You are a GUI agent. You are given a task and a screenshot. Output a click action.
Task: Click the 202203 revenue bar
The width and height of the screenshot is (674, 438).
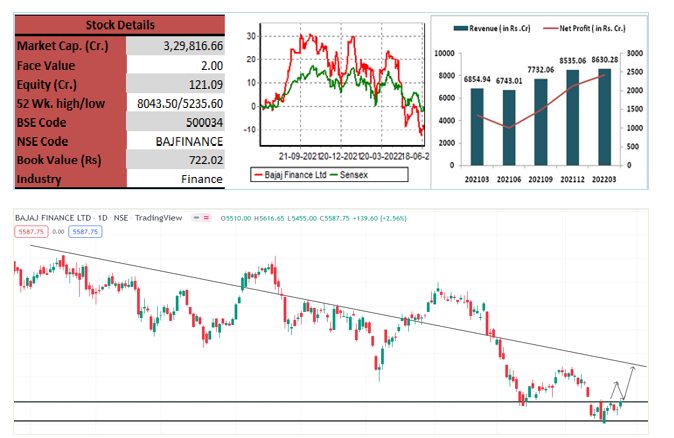tap(604, 117)
